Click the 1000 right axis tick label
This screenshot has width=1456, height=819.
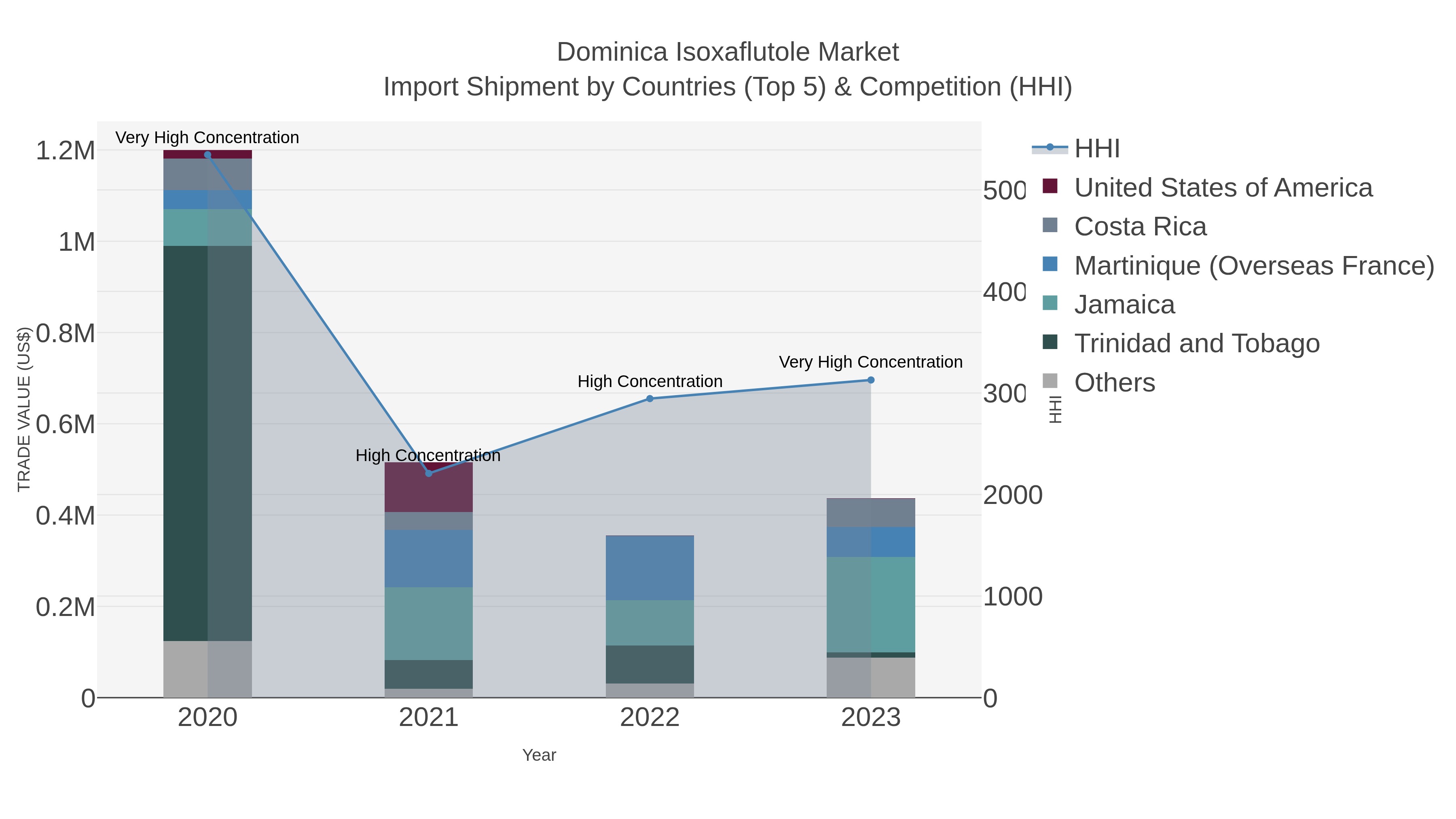coord(1013,597)
